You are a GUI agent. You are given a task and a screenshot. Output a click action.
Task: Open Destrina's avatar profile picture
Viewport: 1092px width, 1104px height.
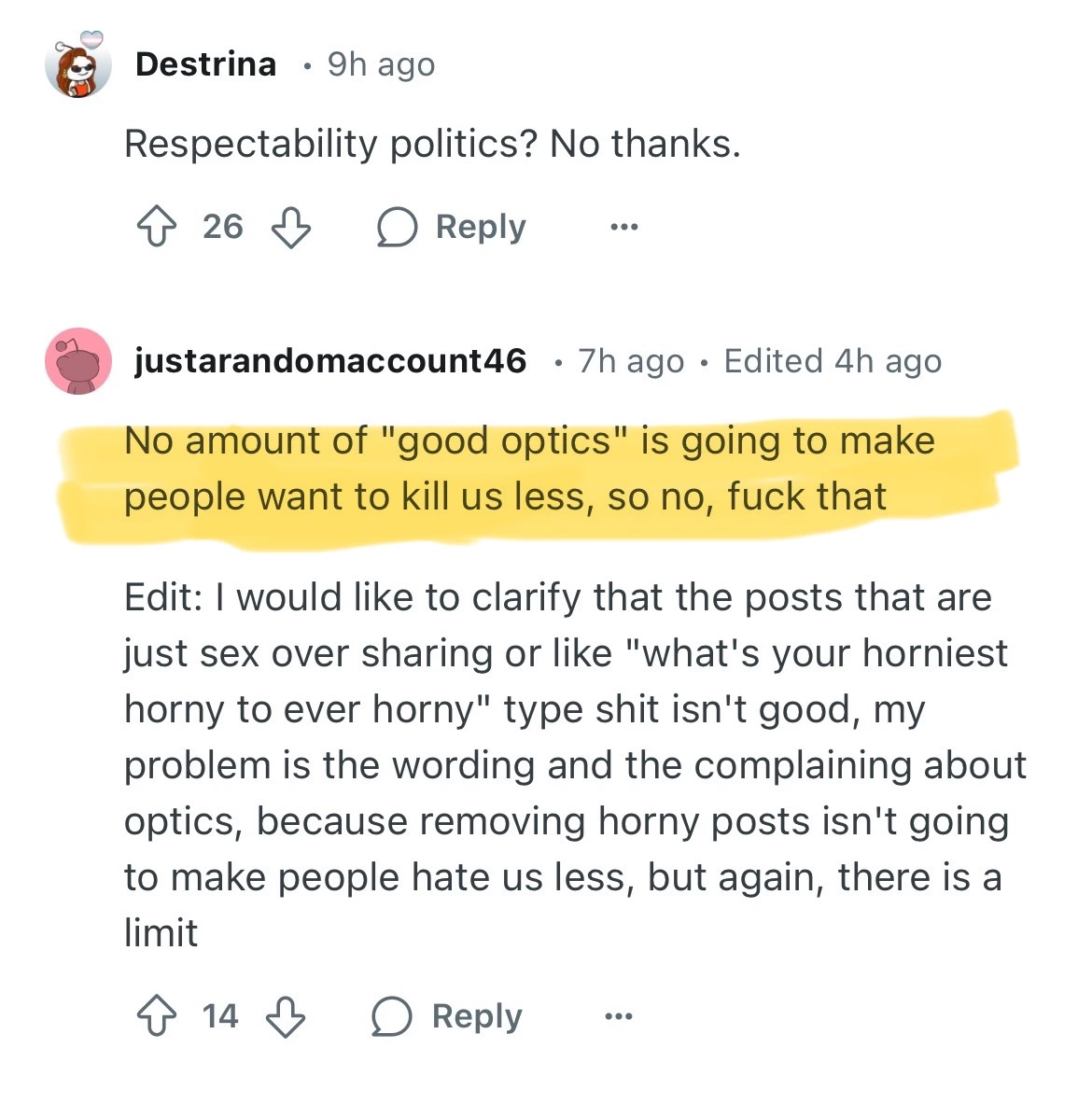click(x=78, y=65)
